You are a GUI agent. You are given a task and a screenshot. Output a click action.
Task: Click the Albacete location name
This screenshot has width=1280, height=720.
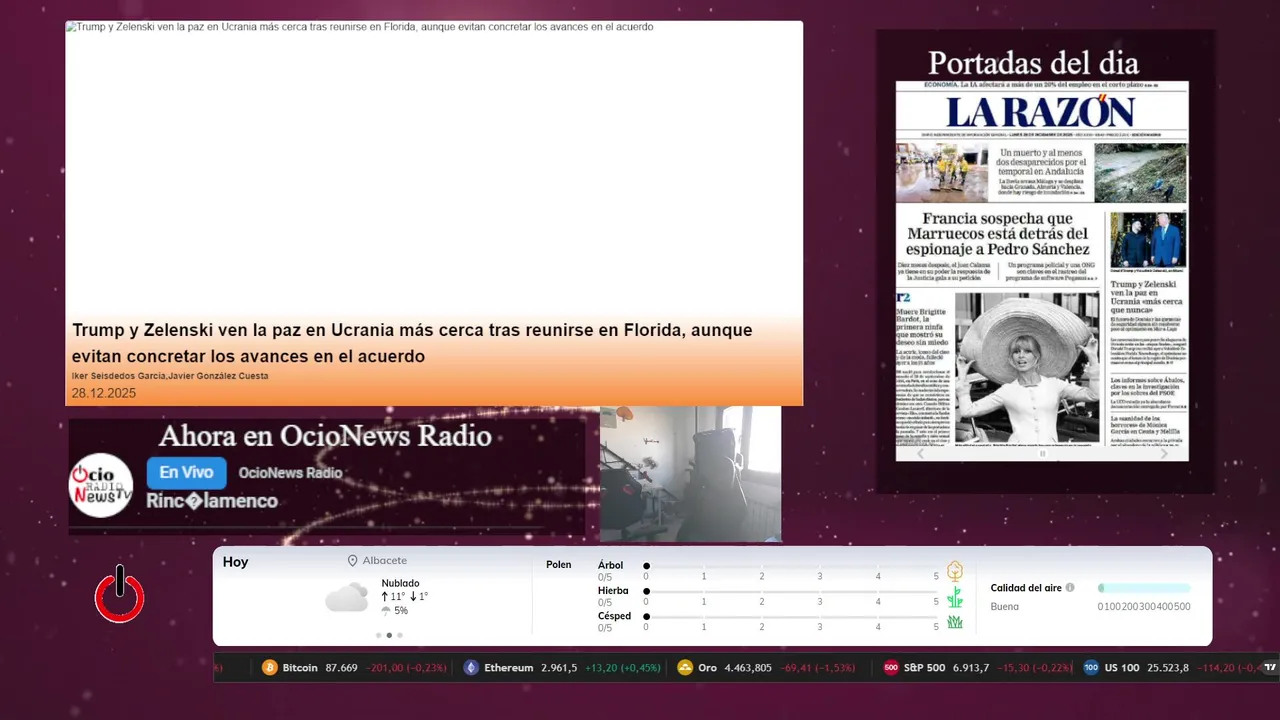pyautogui.click(x=385, y=561)
